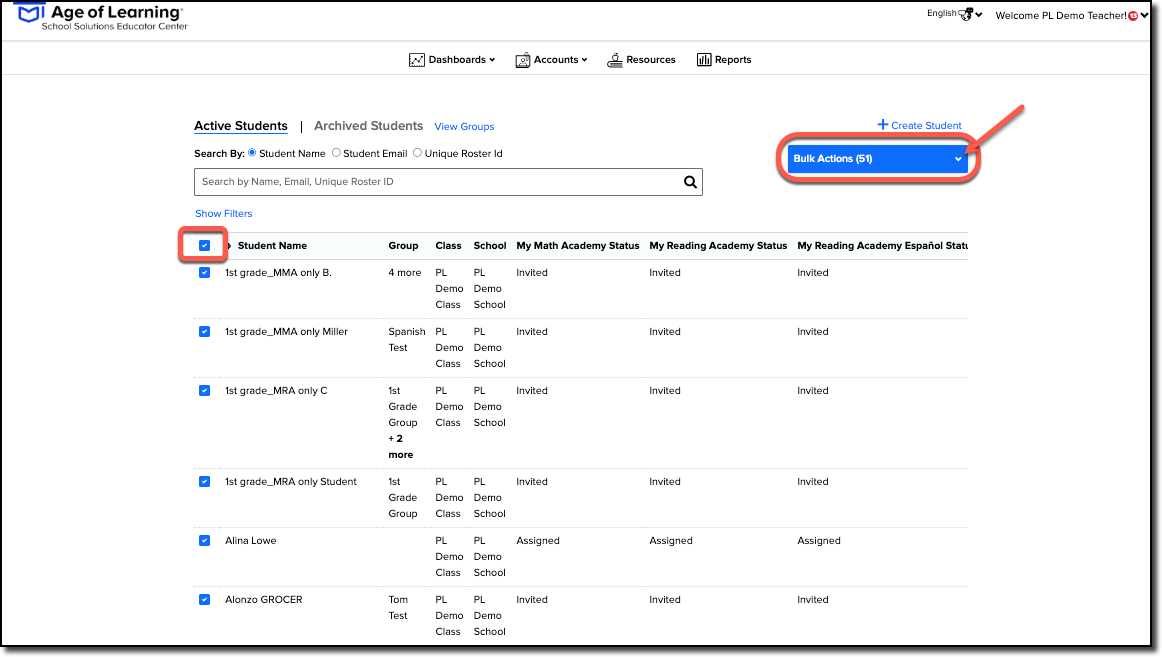1162x657 pixels.
Task: Click the Group column header
Action: [403, 246]
